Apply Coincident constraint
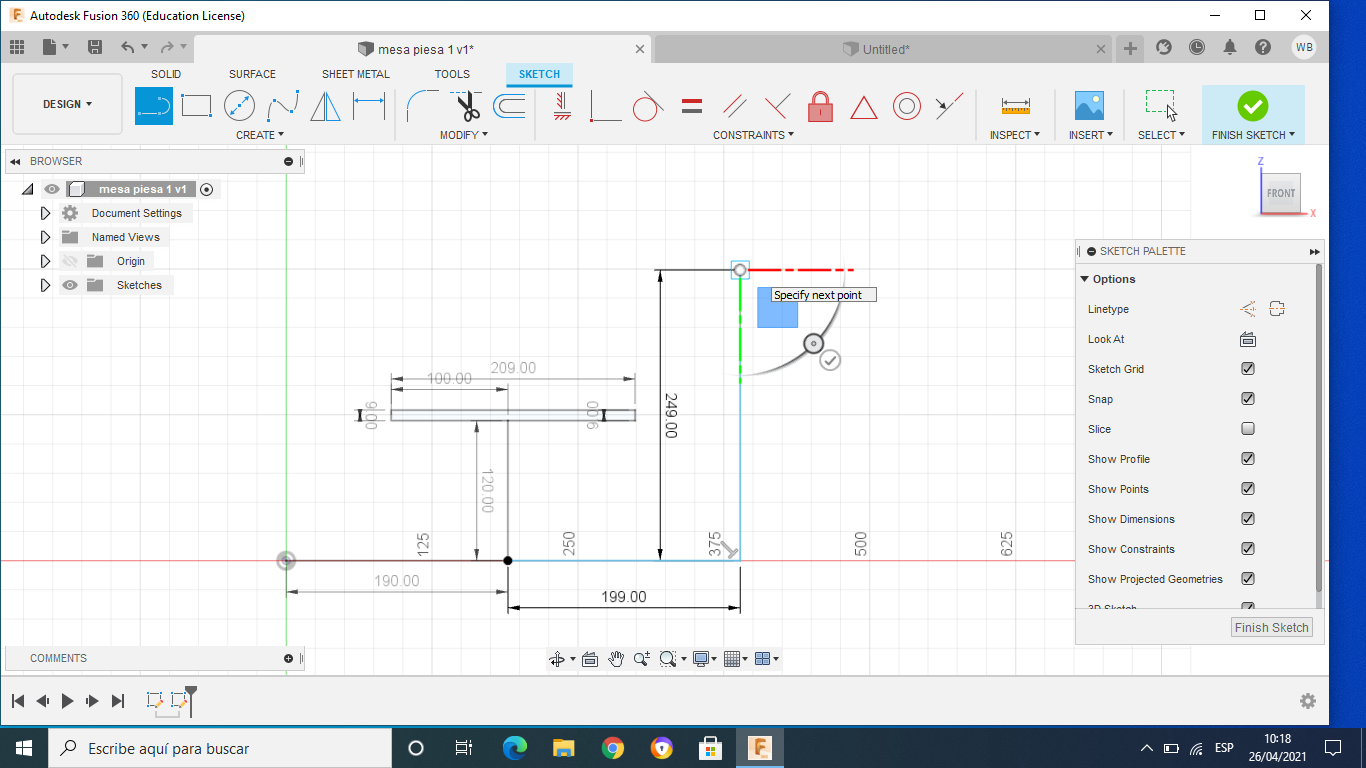1366x768 pixels. 605,105
